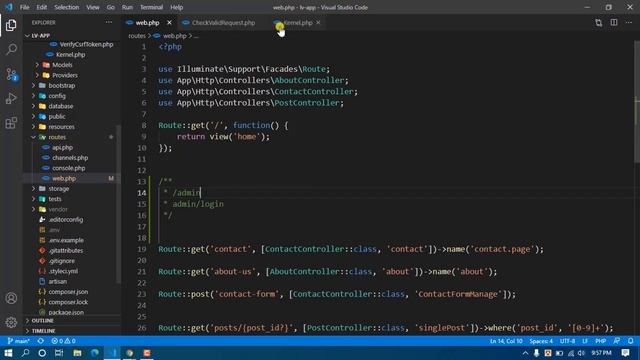The image size is (640, 360).
Task: Open artisan file in the explorer
Action: [58, 282]
